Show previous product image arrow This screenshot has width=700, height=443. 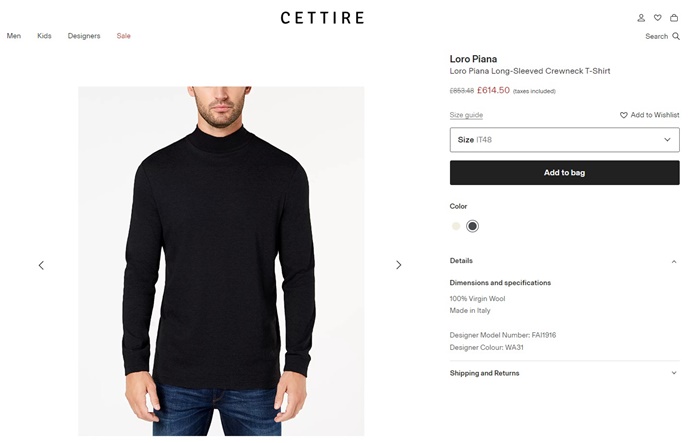[x=41, y=265]
